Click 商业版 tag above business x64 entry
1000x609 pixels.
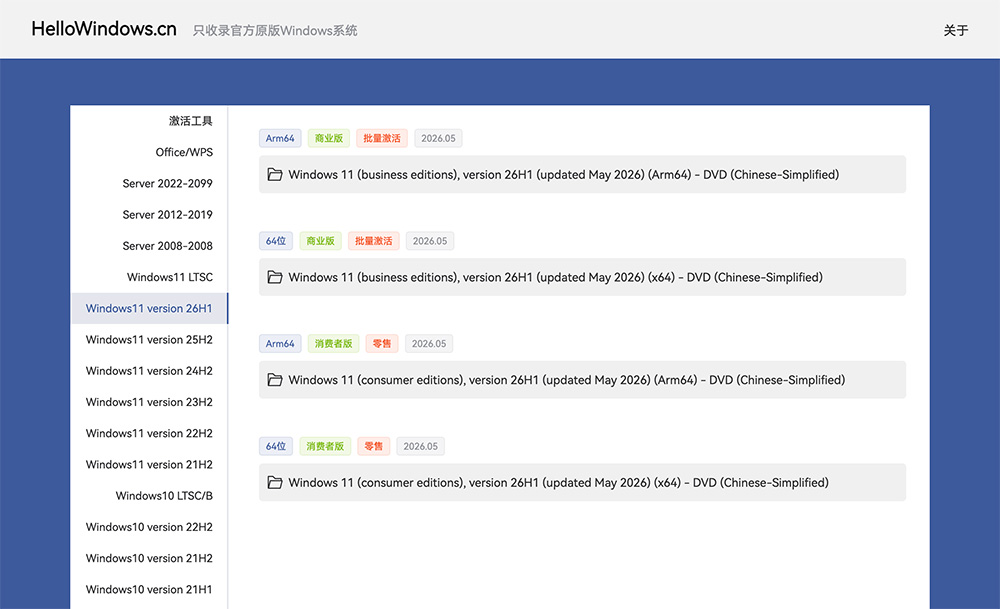[320, 240]
